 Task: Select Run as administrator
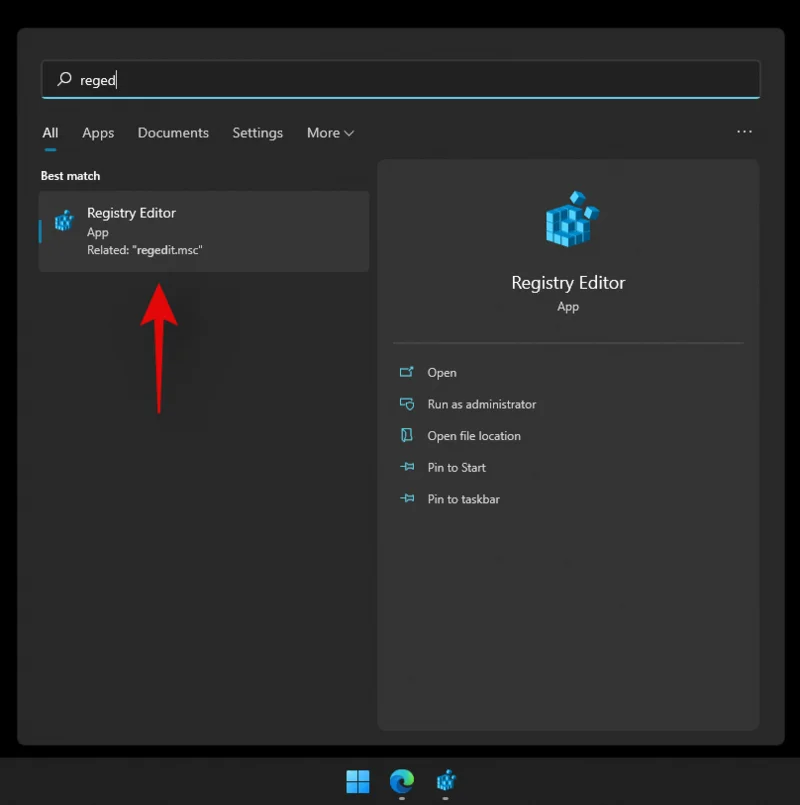click(x=481, y=404)
